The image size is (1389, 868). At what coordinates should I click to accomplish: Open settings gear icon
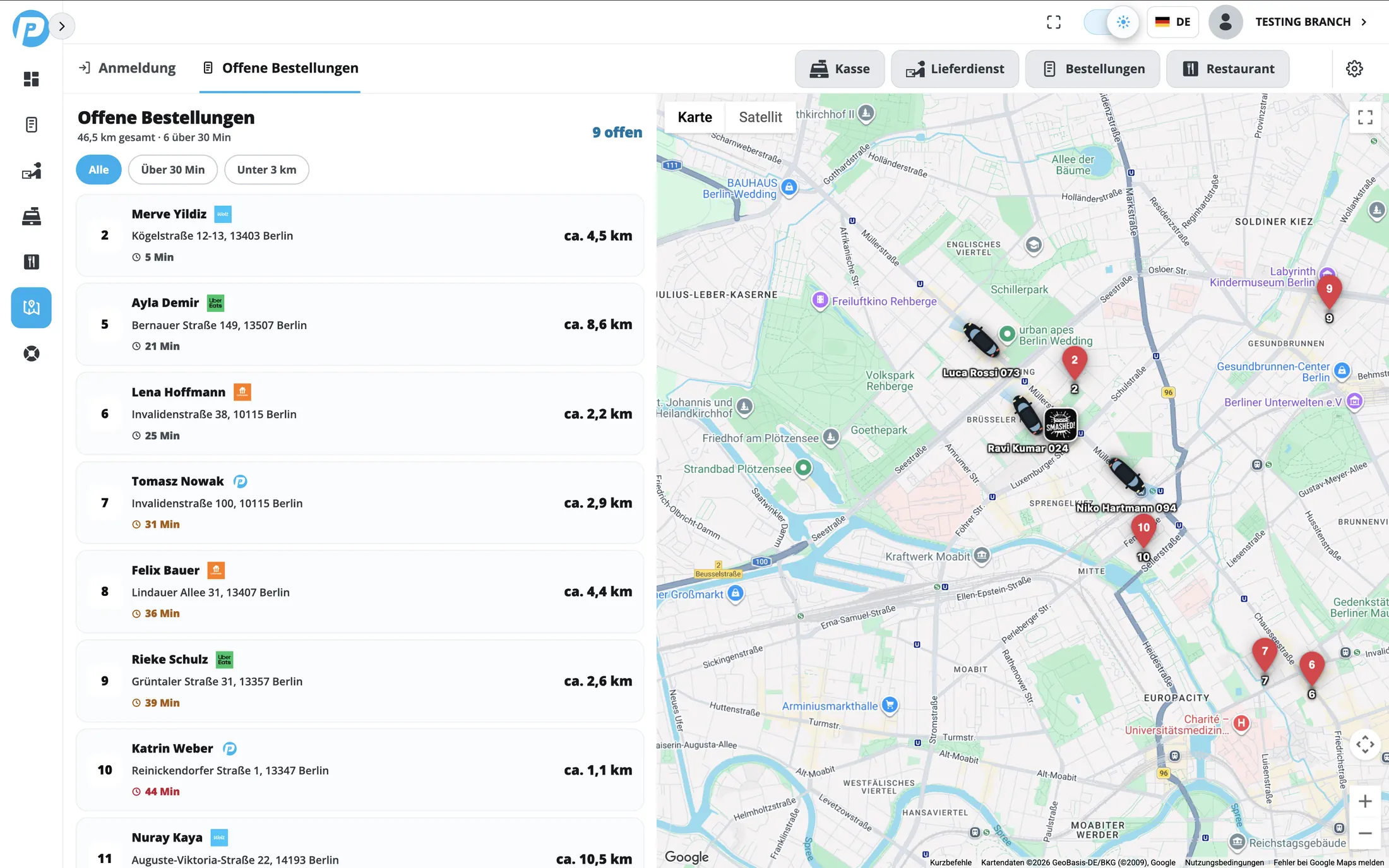tap(1354, 69)
